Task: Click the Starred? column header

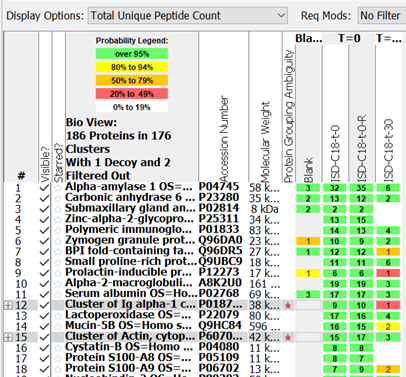Action: (59, 163)
